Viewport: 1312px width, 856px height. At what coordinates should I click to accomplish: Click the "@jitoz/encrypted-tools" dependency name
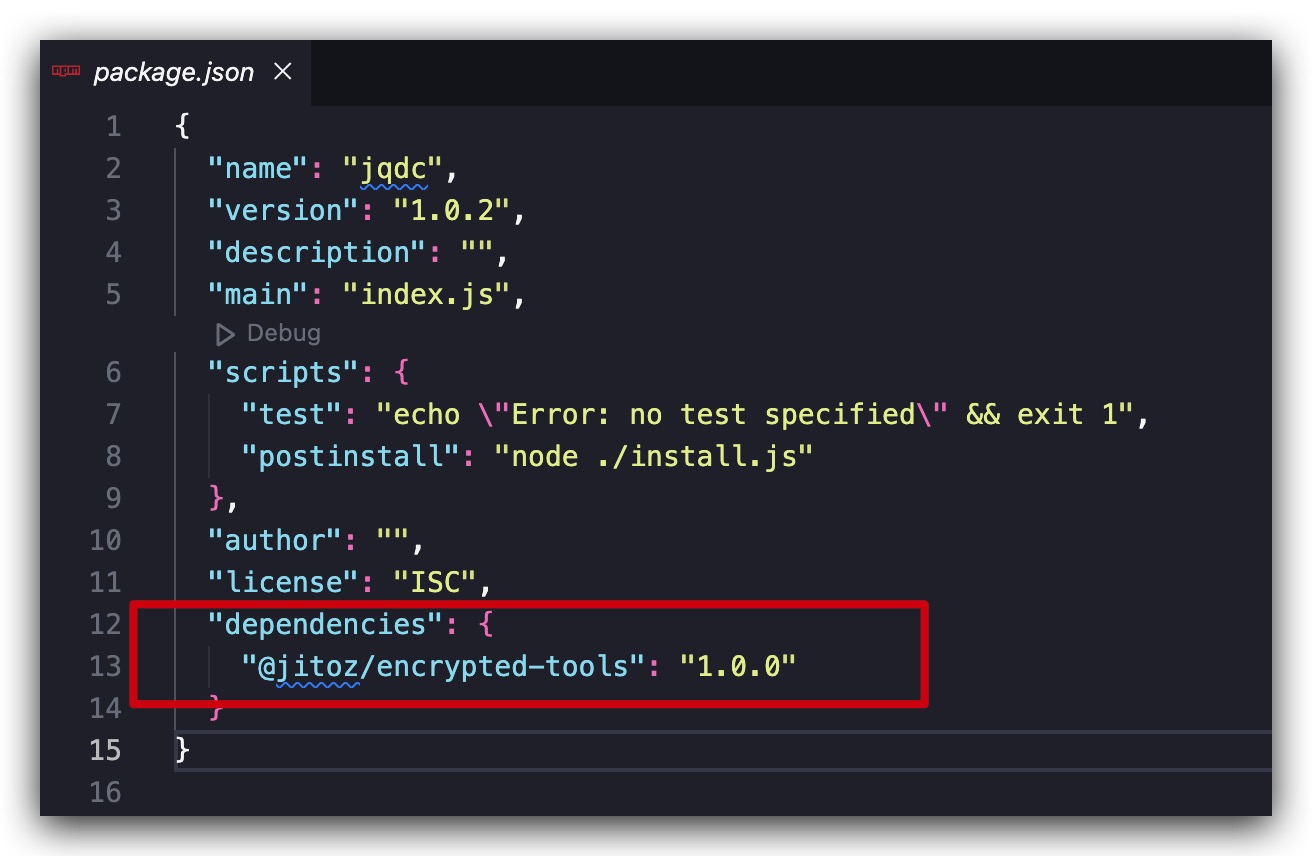[443, 667]
